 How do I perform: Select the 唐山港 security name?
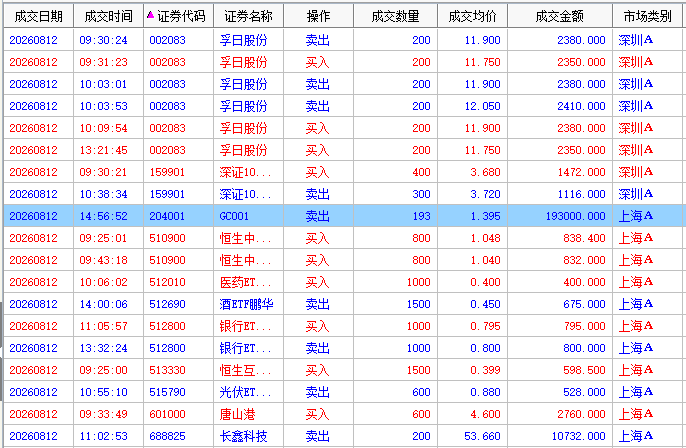[x=237, y=414]
